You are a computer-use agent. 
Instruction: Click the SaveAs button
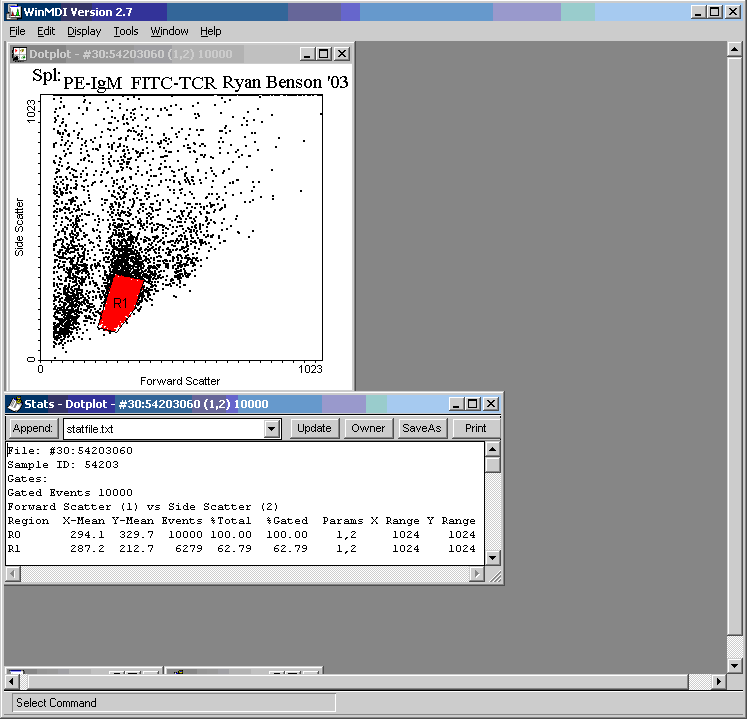pos(421,428)
